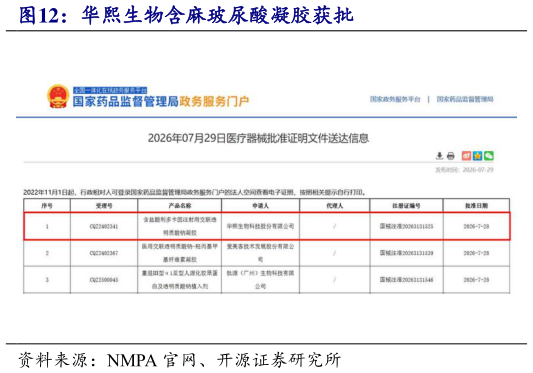Click the 发布时间 2026-07-29 text

[464, 170]
